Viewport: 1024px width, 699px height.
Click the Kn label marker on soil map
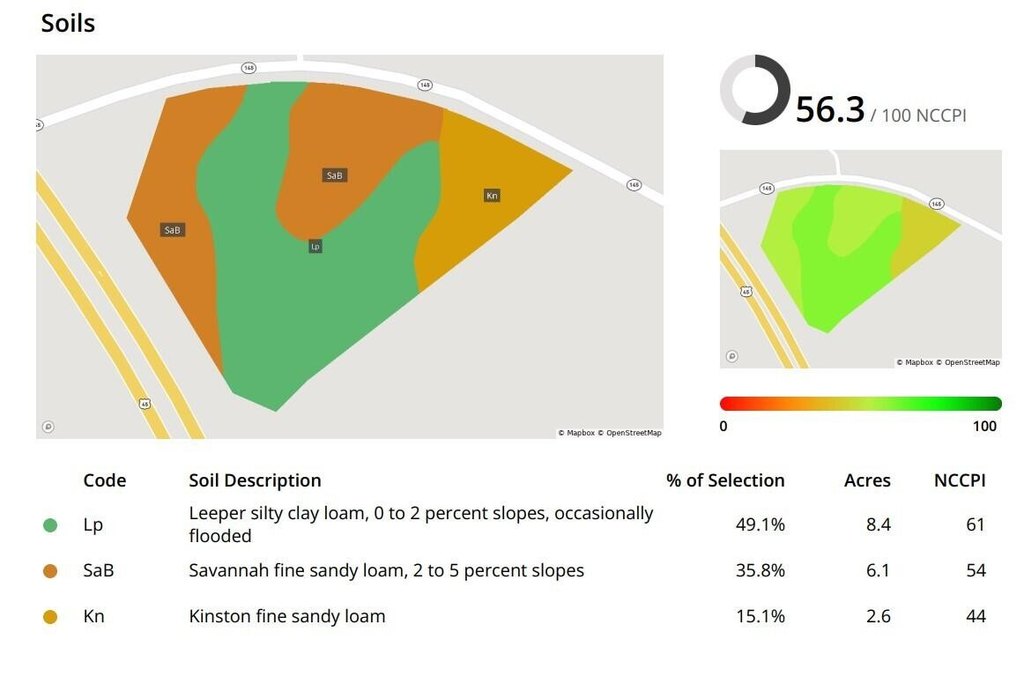(x=492, y=195)
